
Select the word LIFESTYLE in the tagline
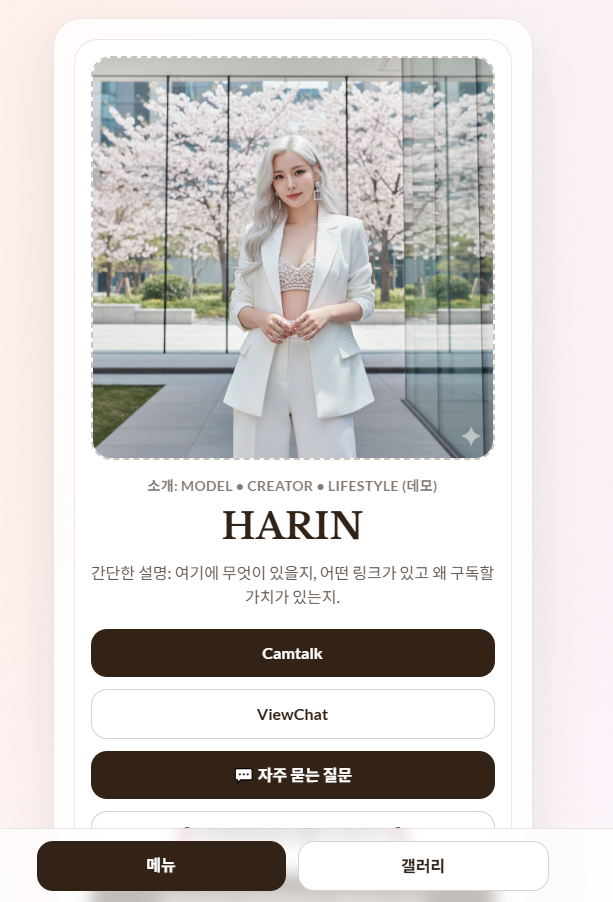(x=363, y=486)
